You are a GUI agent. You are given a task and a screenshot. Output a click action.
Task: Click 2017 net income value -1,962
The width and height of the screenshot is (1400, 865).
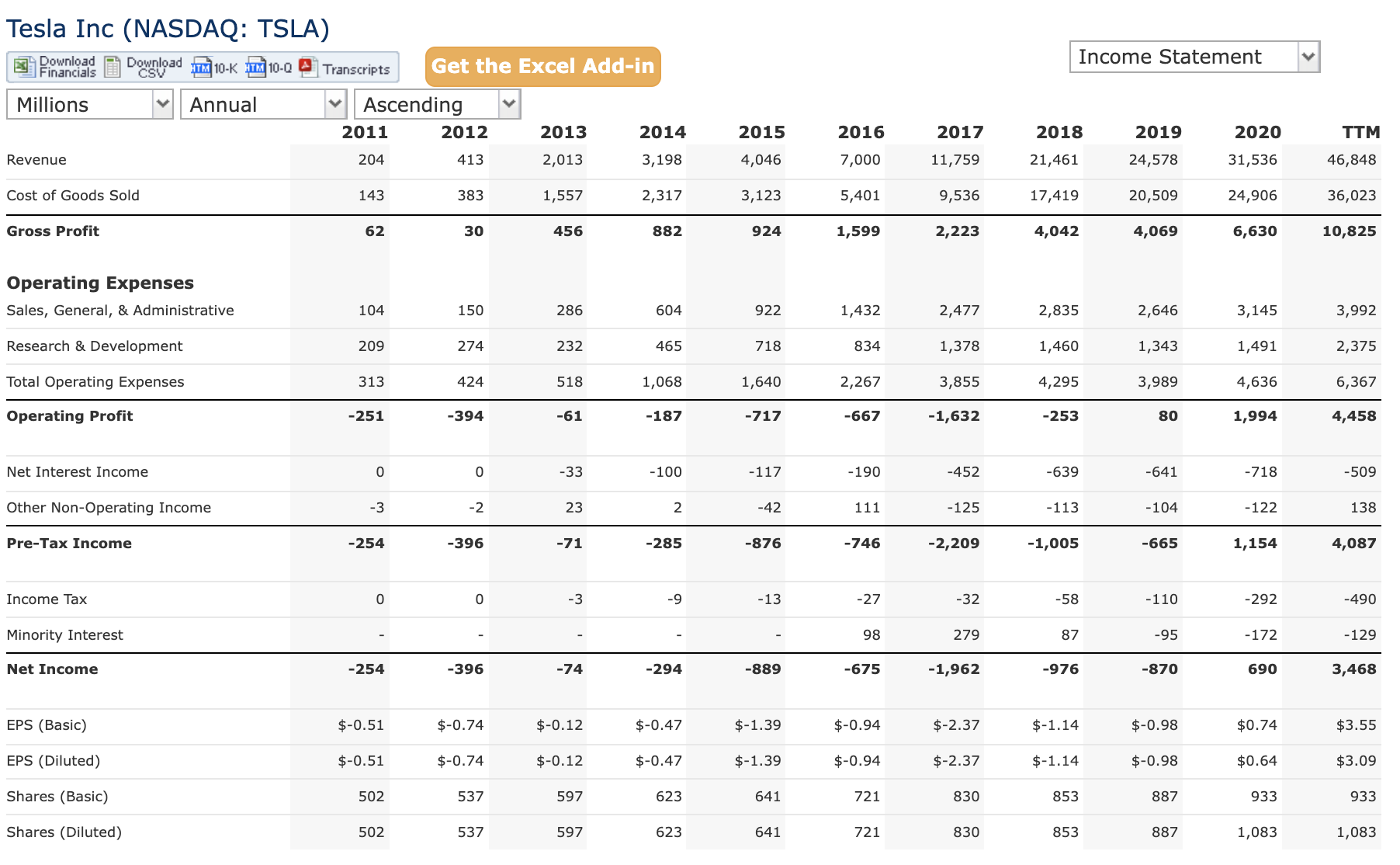tap(954, 669)
